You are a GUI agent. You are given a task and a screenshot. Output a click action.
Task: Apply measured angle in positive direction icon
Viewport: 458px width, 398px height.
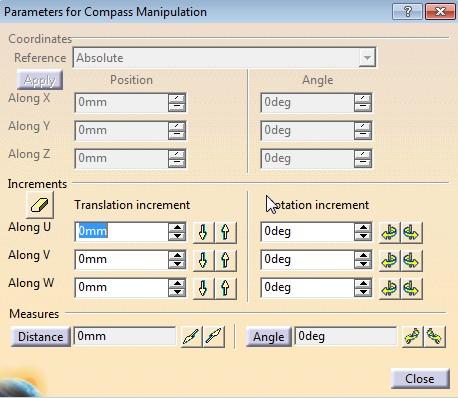434,336
